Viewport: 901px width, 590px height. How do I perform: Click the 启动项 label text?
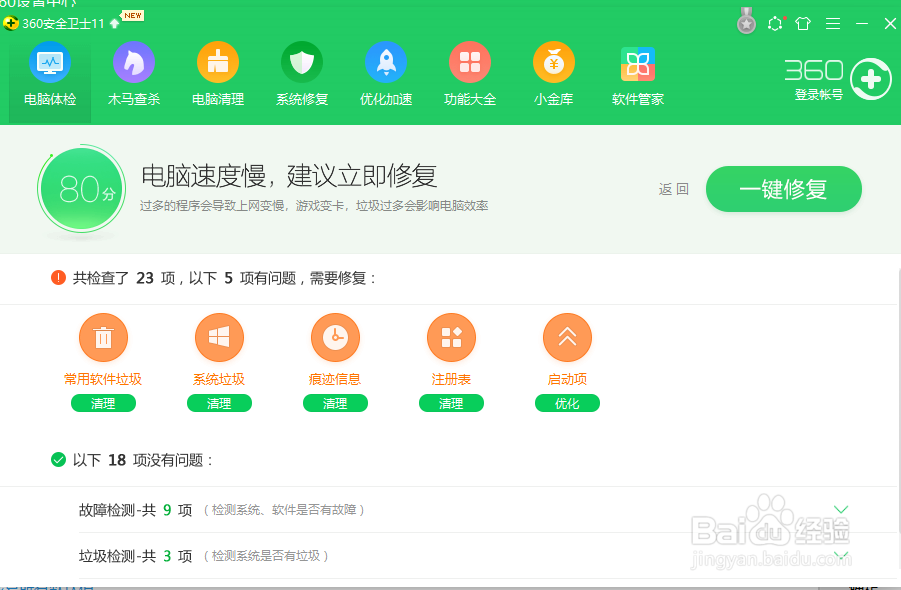(567, 379)
